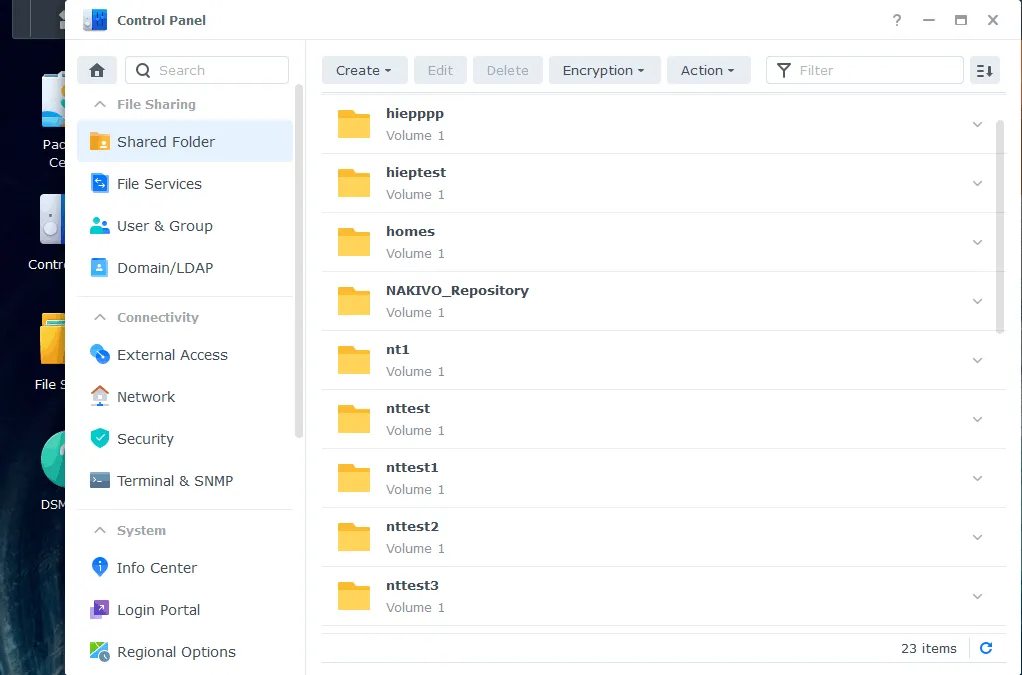Open the Info Center page
Screen dimensions: 1022x675
[x=156, y=568]
